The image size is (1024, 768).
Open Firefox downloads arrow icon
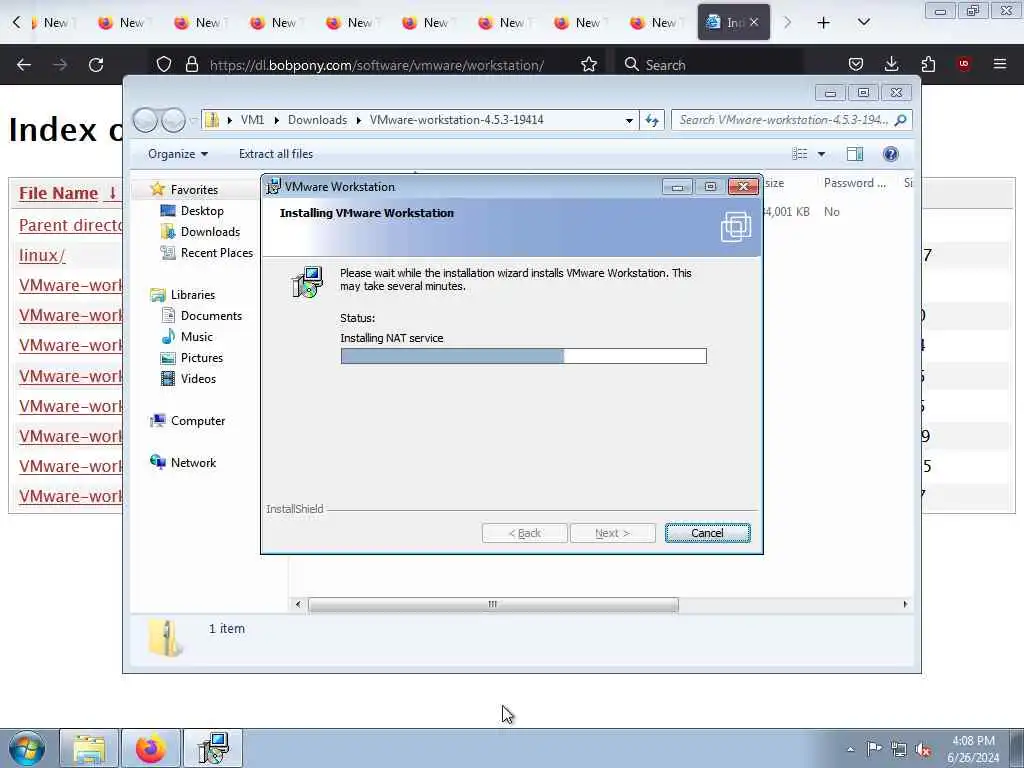pyautogui.click(x=891, y=64)
